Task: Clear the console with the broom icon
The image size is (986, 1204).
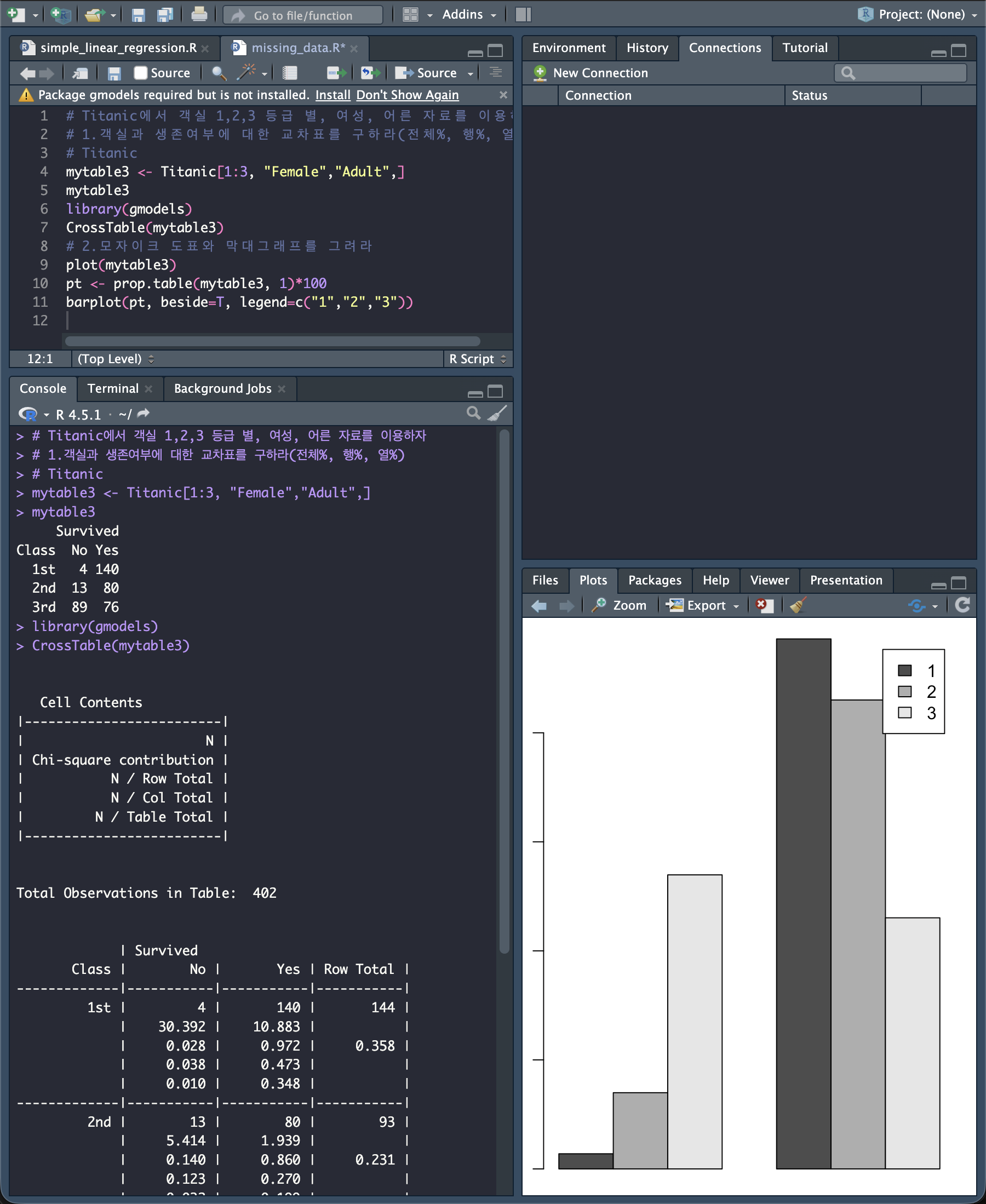Action: pos(497,414)
